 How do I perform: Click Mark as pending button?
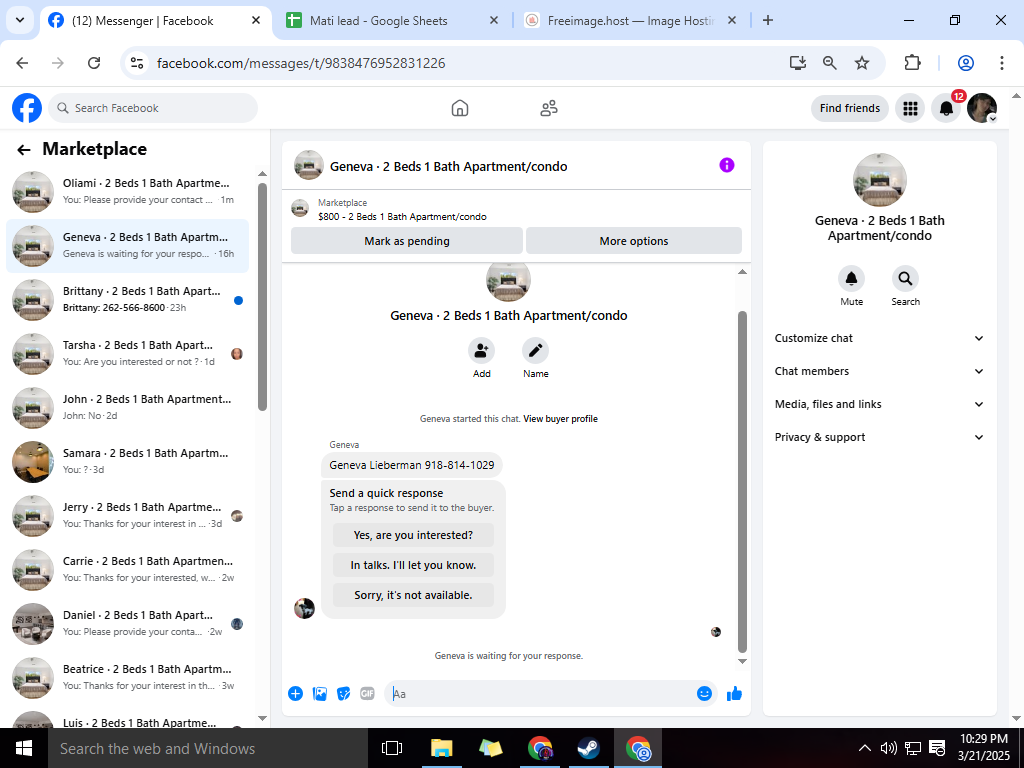[x=407, y=241]
